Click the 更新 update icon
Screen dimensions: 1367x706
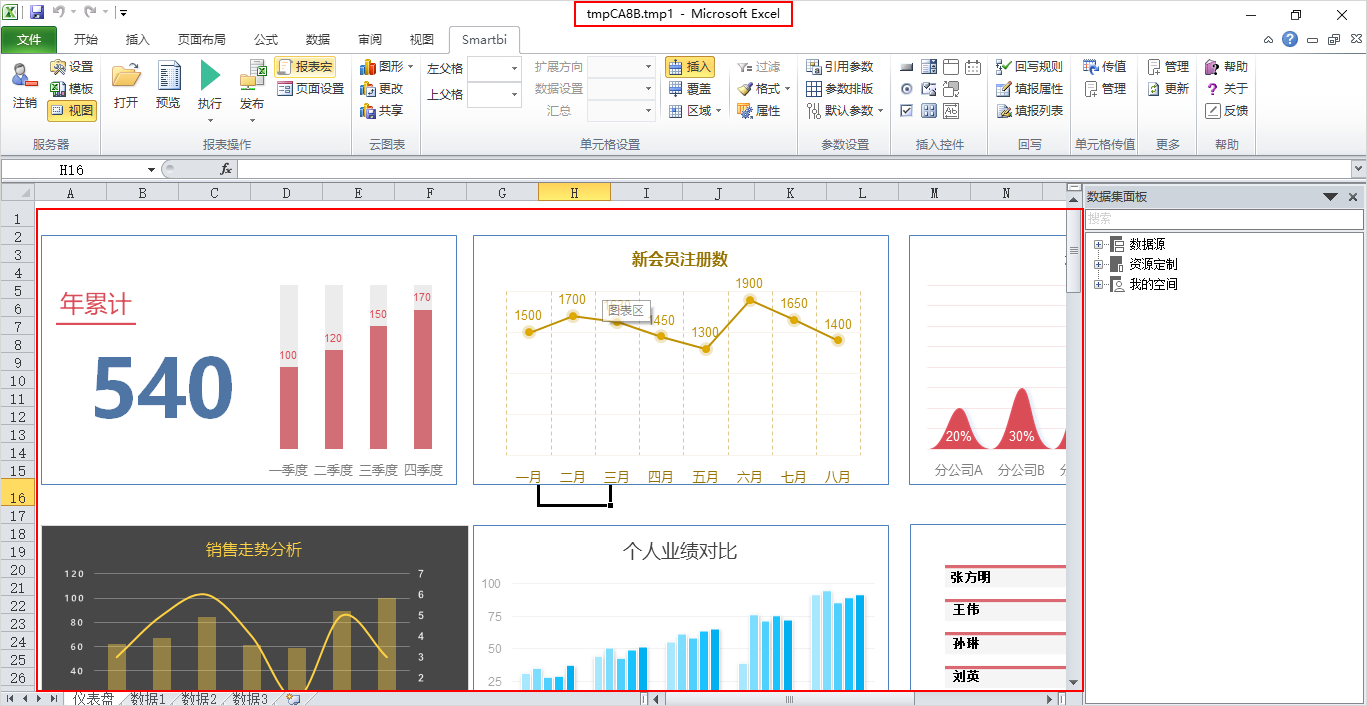coord(1154,88)
